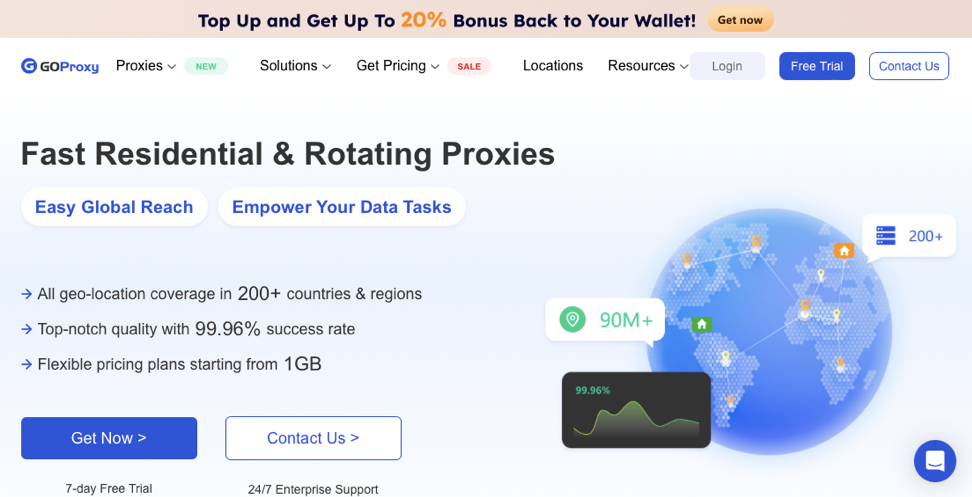Click the green home marker on globe
The width and height of the screenshot is (972, 497).
coord(702,324)
